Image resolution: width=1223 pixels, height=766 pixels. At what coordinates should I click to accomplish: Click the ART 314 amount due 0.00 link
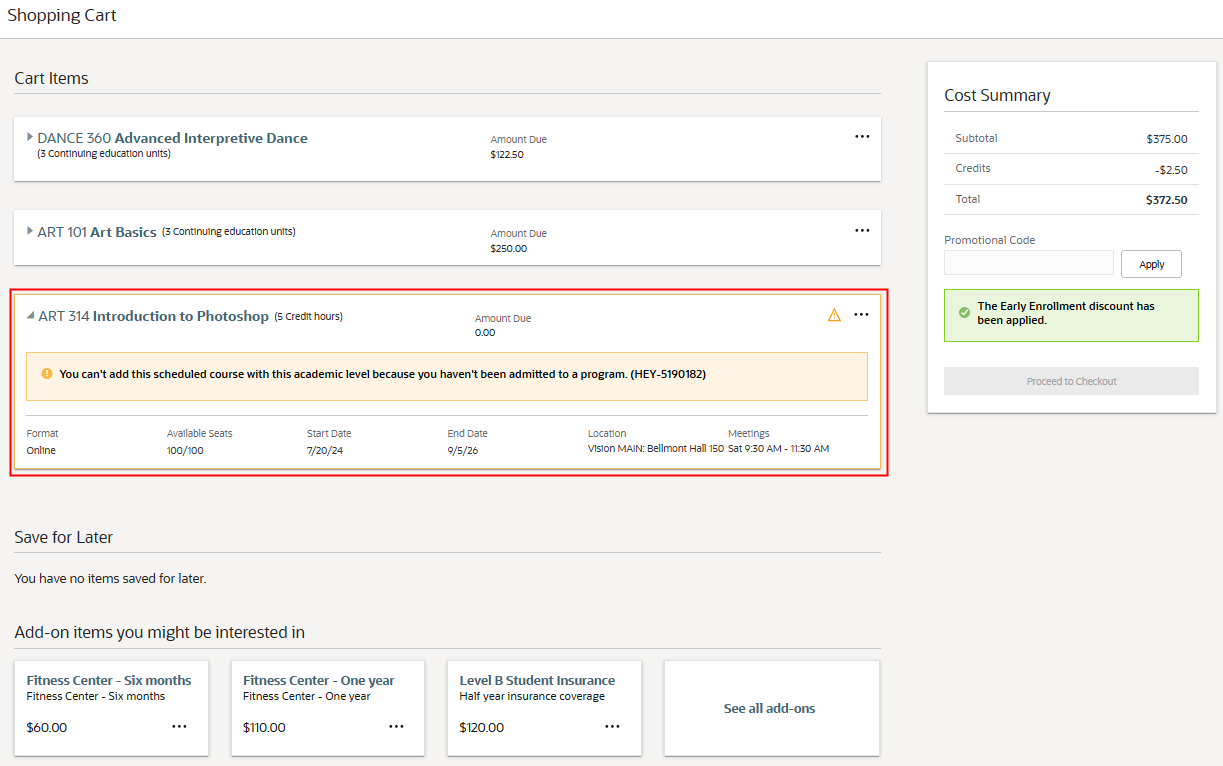pos(485,333)
